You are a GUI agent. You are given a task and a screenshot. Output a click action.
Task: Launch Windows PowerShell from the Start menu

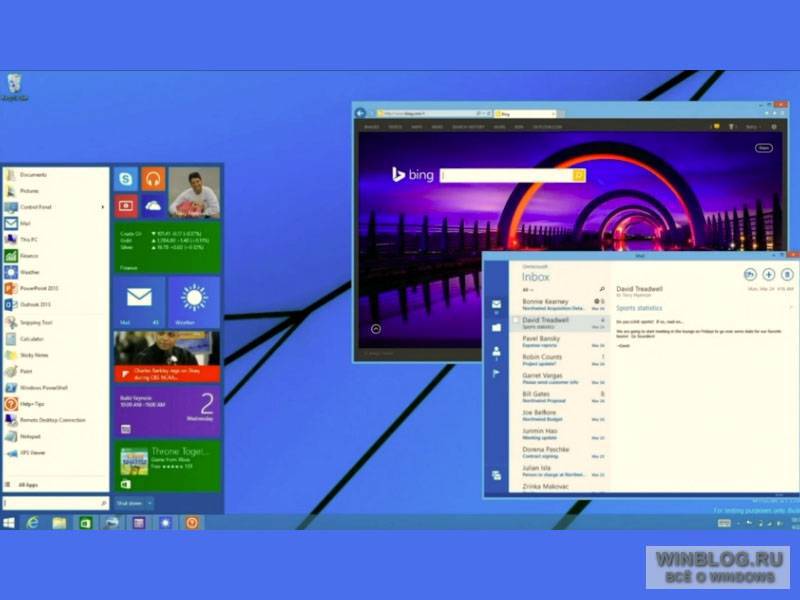tap(56, 388)
